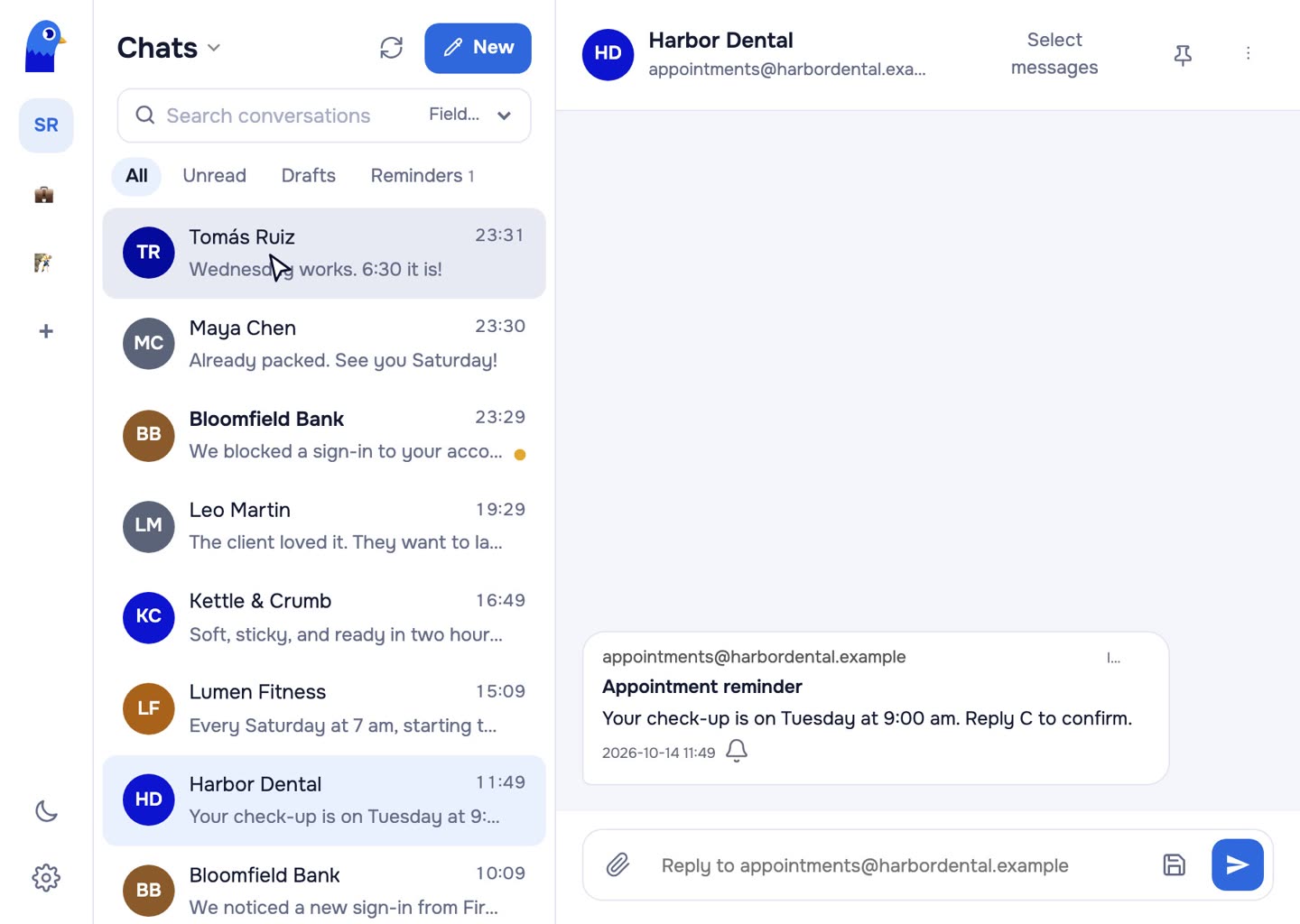Click the New message button
The height and width of the screenshot is (924, 1300).
click(x=478, y=48)
